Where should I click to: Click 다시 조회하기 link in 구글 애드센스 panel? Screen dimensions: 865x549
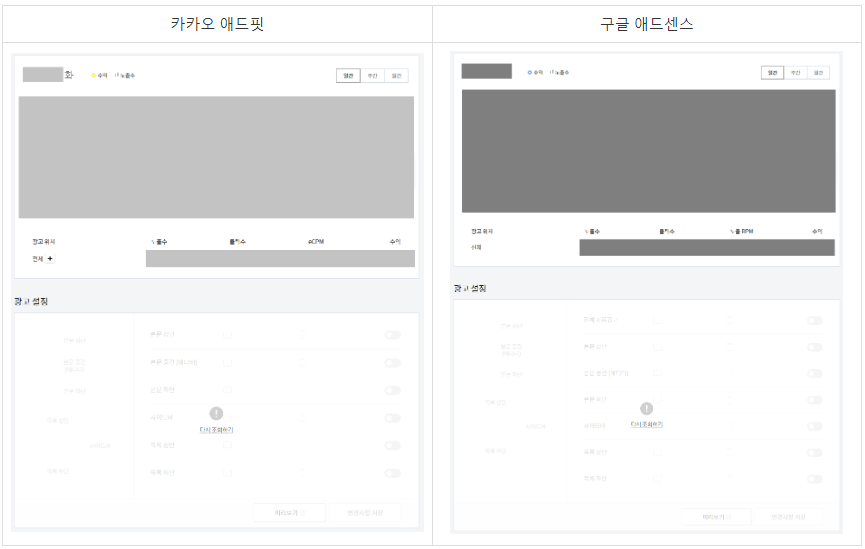click(647, 424)
